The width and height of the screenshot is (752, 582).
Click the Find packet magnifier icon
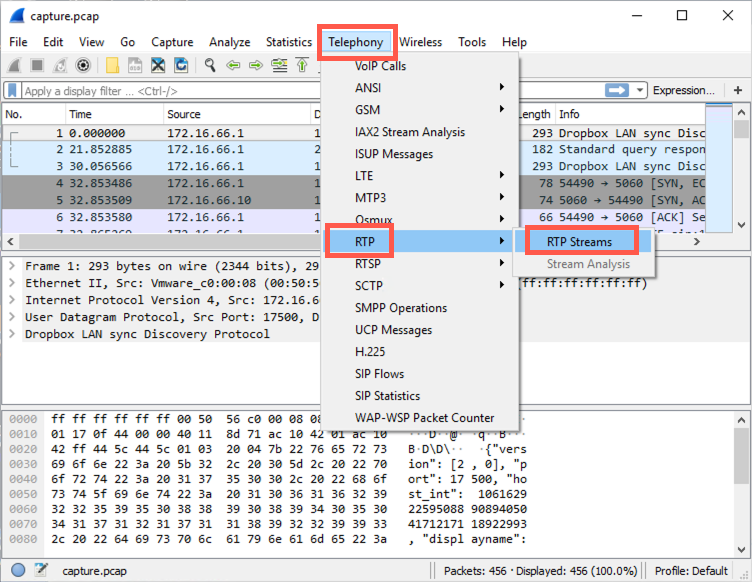point(210,65)
